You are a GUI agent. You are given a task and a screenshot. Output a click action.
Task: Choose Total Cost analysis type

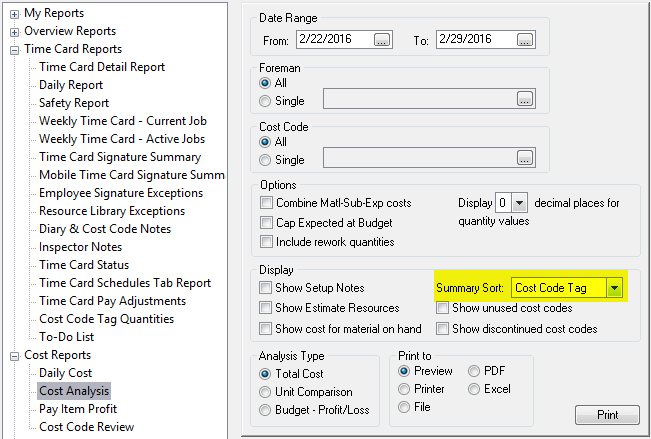[265, 374]
